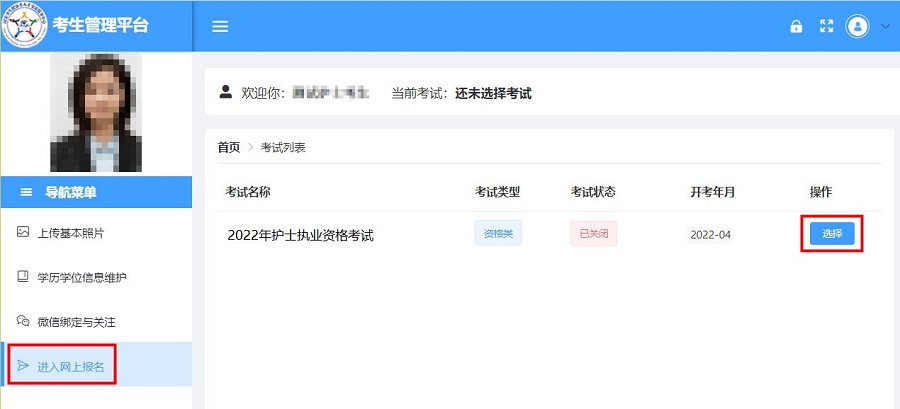
Task: Click the 上传基本照片 image icon
Action: 23,232
